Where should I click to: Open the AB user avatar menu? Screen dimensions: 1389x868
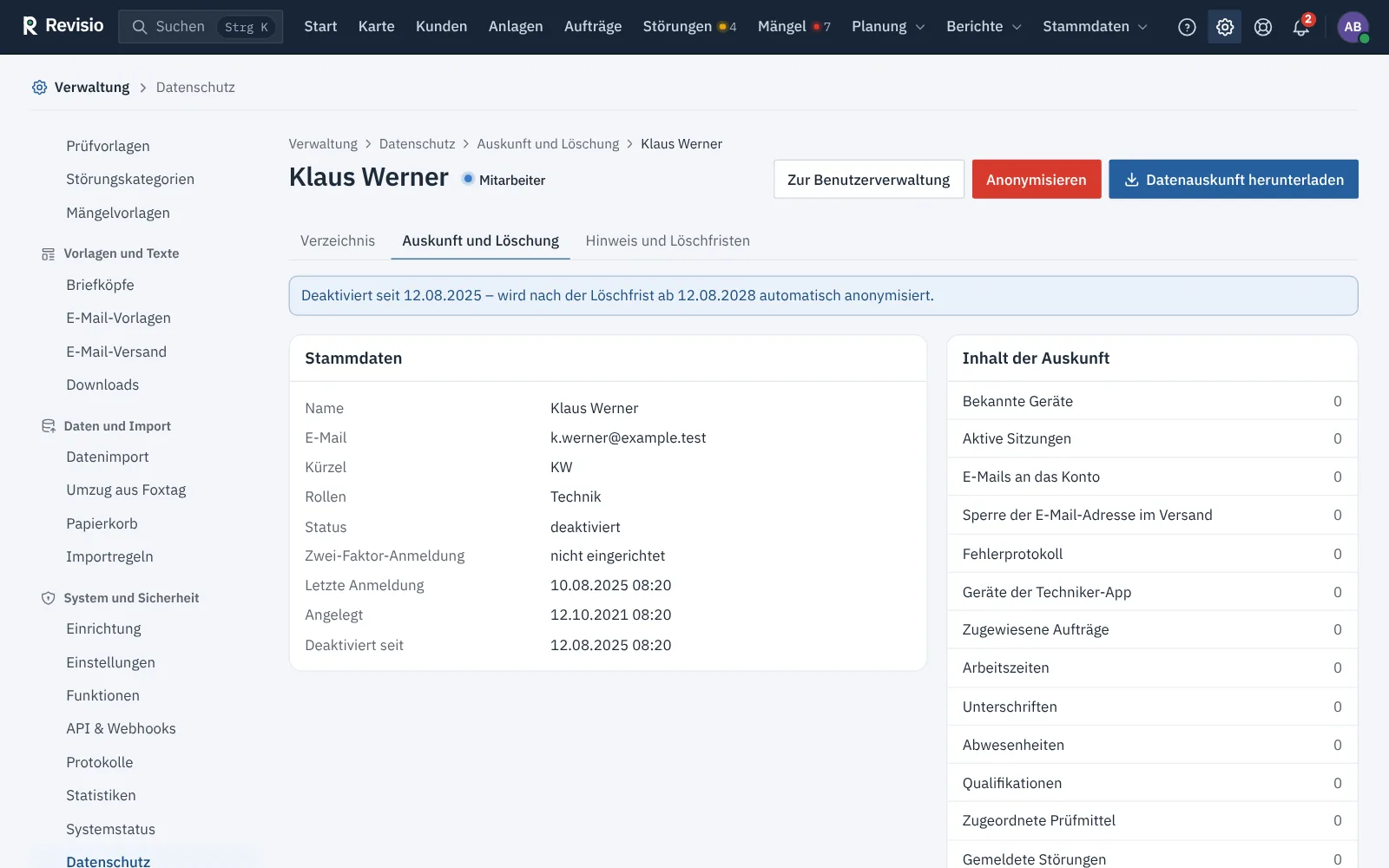1353,27
